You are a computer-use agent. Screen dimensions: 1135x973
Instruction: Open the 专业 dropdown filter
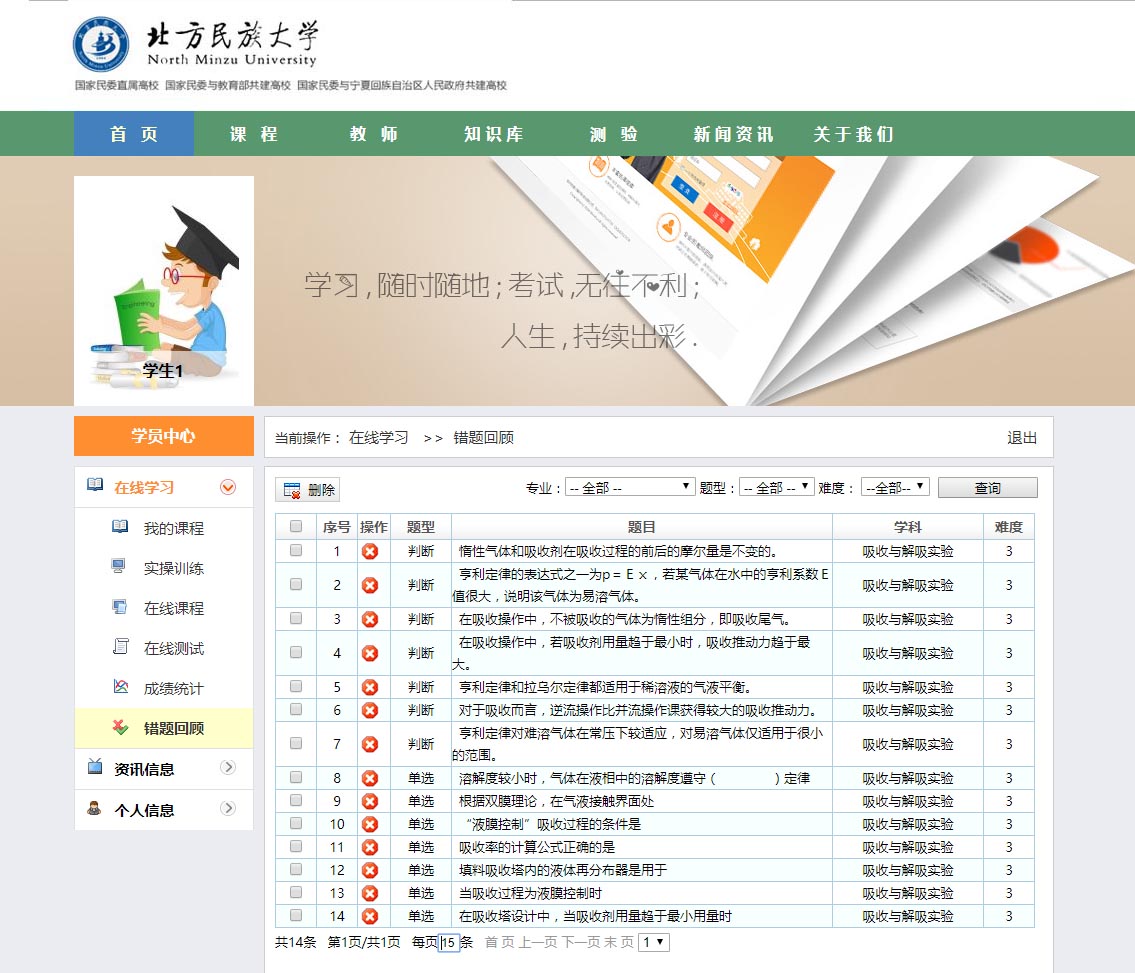coord(630,487)
